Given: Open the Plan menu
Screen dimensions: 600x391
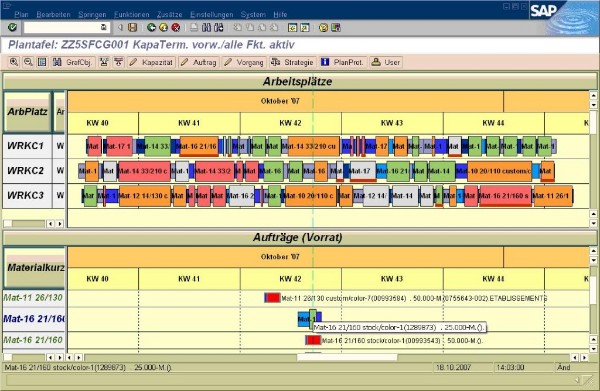Looking at the screenshot, I should click(21, 15).
